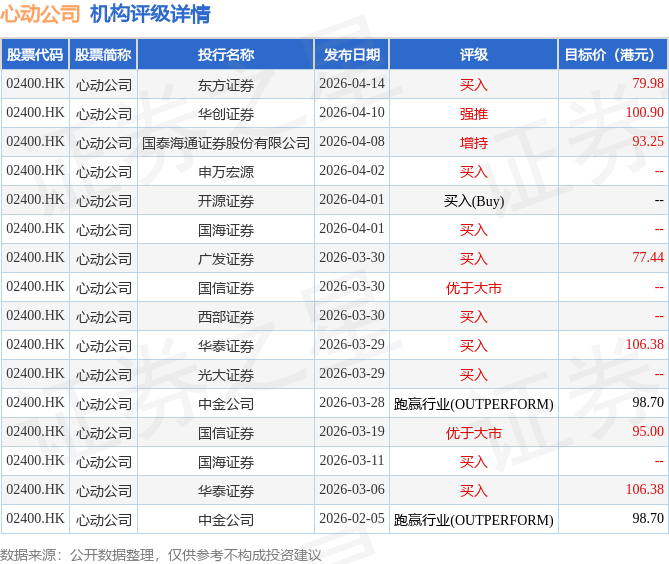
Task: Select the 西部证券 broker cell
Action: pyautogui.click(x=226, y=317)
